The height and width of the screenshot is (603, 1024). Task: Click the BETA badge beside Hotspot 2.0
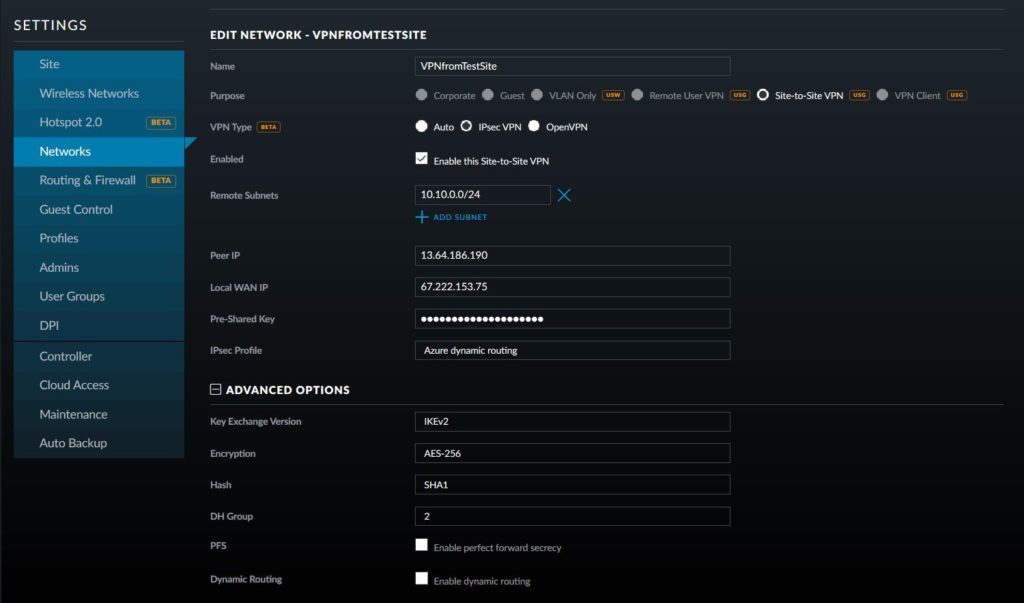[160, 122]
